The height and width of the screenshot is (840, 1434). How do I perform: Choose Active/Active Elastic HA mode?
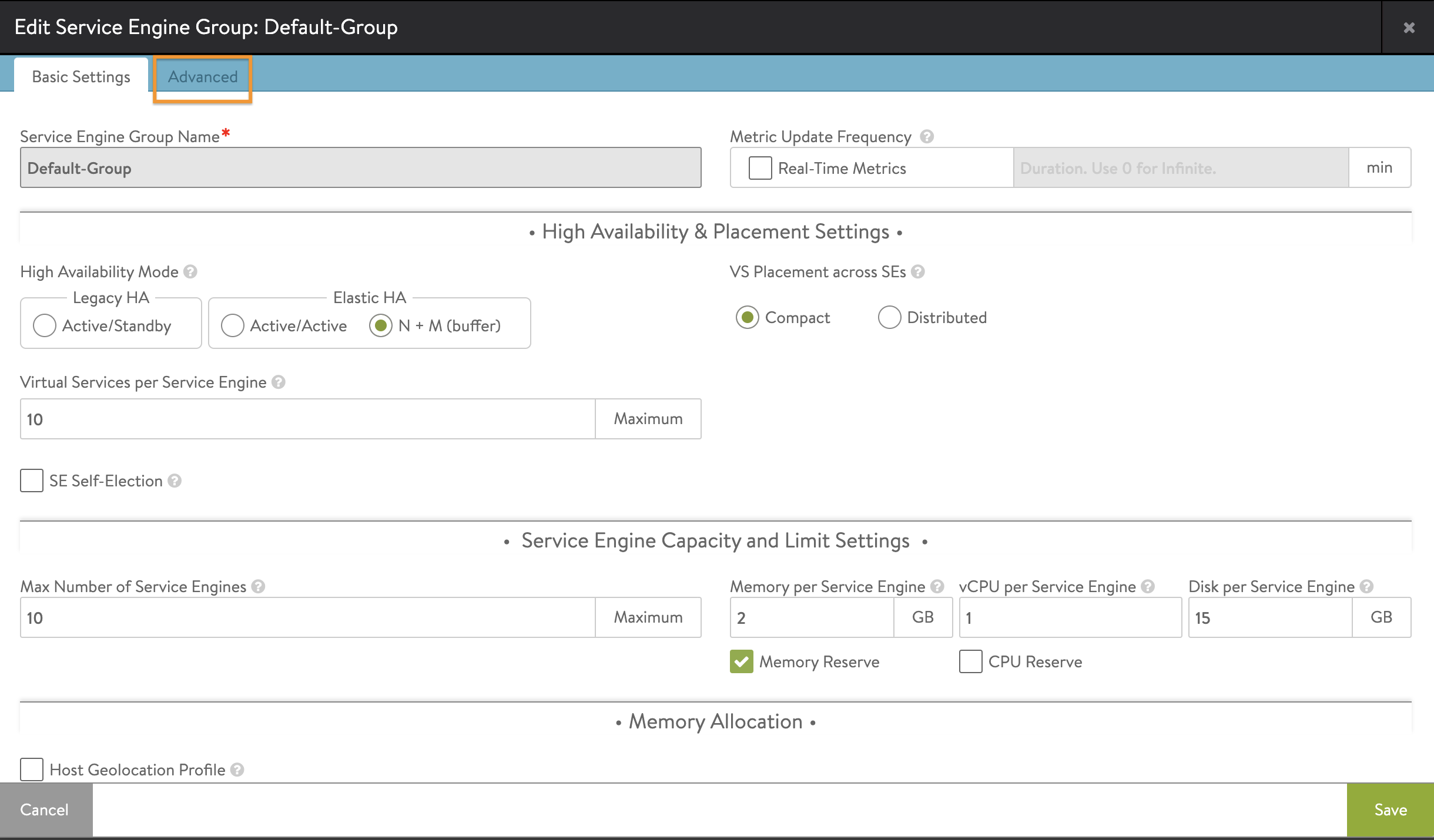[x=233, y=325]
